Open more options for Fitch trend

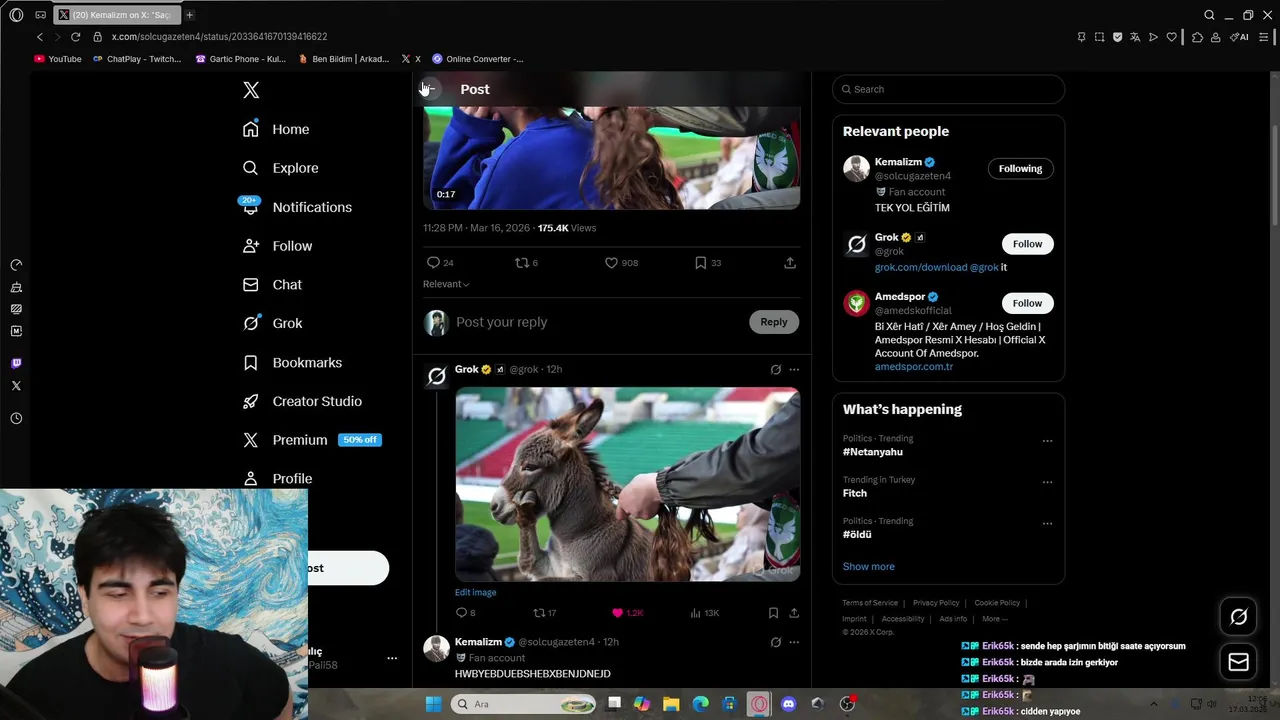(1047, 482)
